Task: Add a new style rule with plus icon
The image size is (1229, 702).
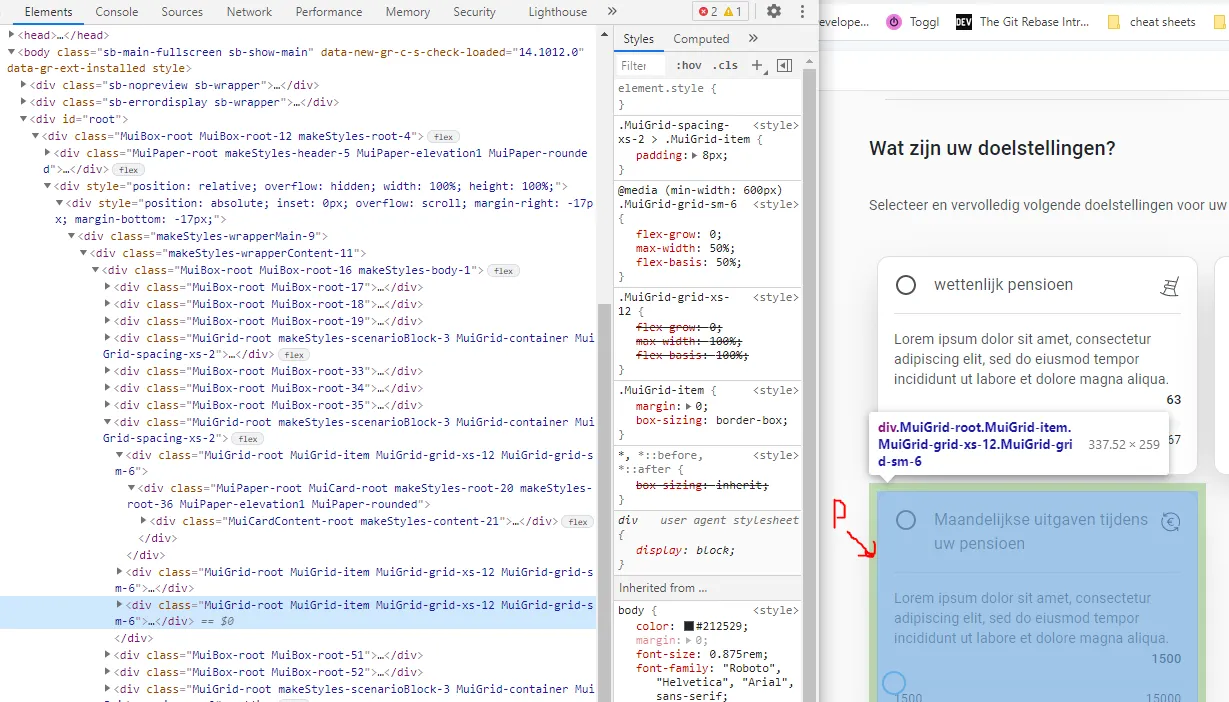Action: 756,65
